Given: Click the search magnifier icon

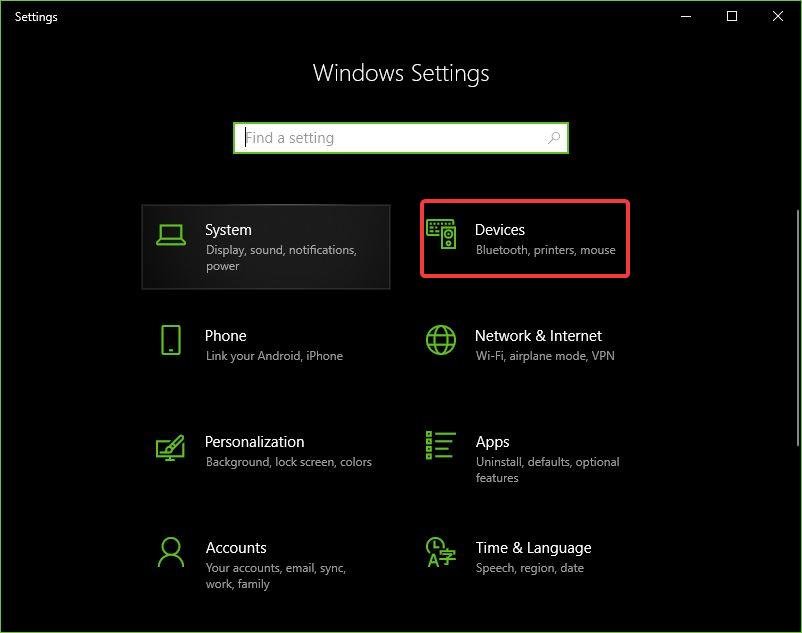Looking at the screenshot, I should point(554,138).
